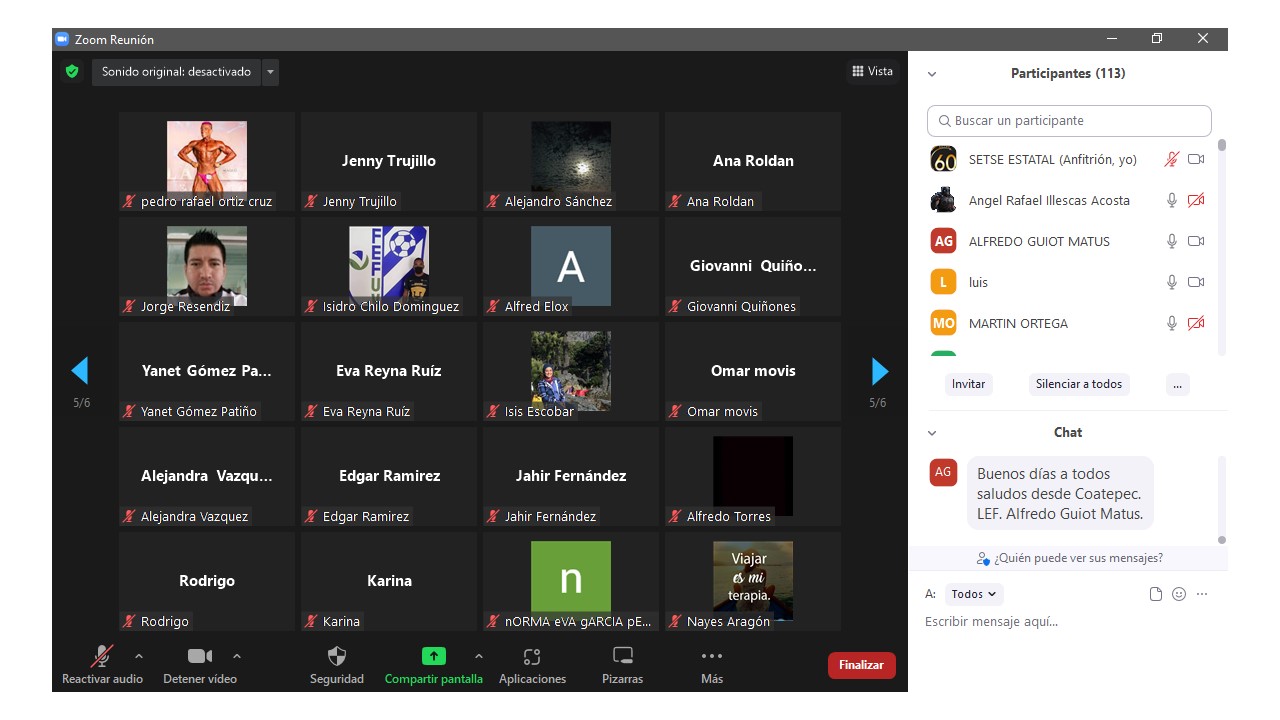
Task: Expand audio options arrow next to microphone
Action: [x=139, y=656]
